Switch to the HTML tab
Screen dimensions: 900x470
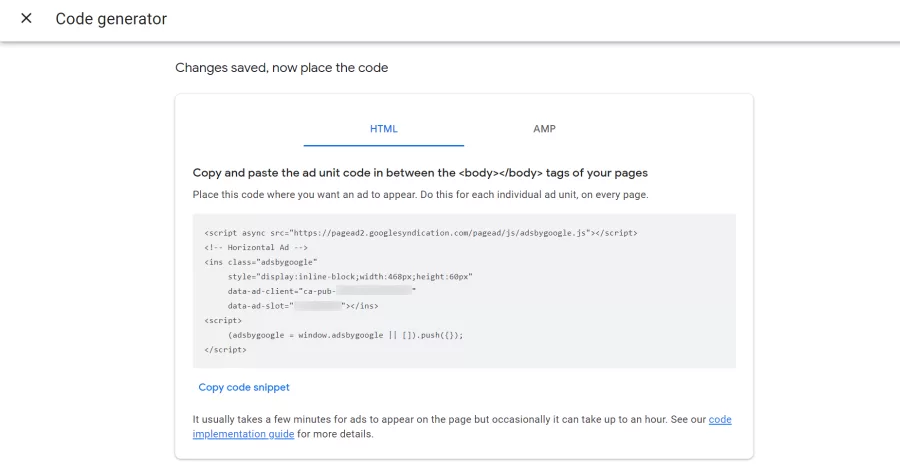point(383,129)
